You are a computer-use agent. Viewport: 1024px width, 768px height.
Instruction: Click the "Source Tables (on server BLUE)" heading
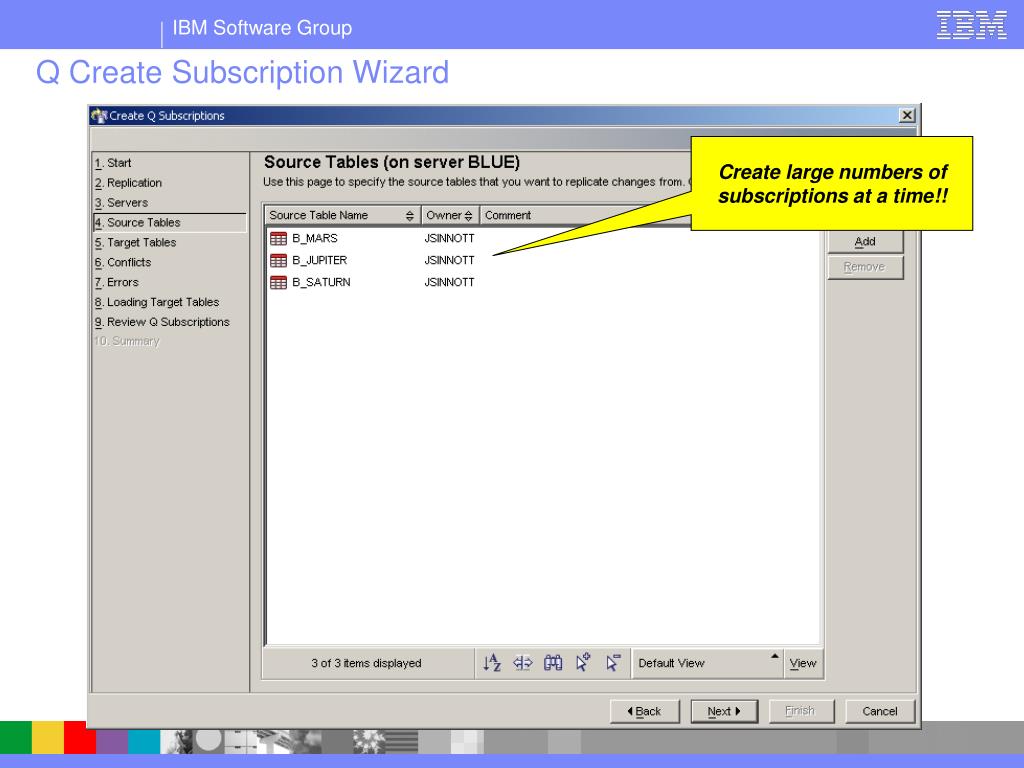coord(392,162)
